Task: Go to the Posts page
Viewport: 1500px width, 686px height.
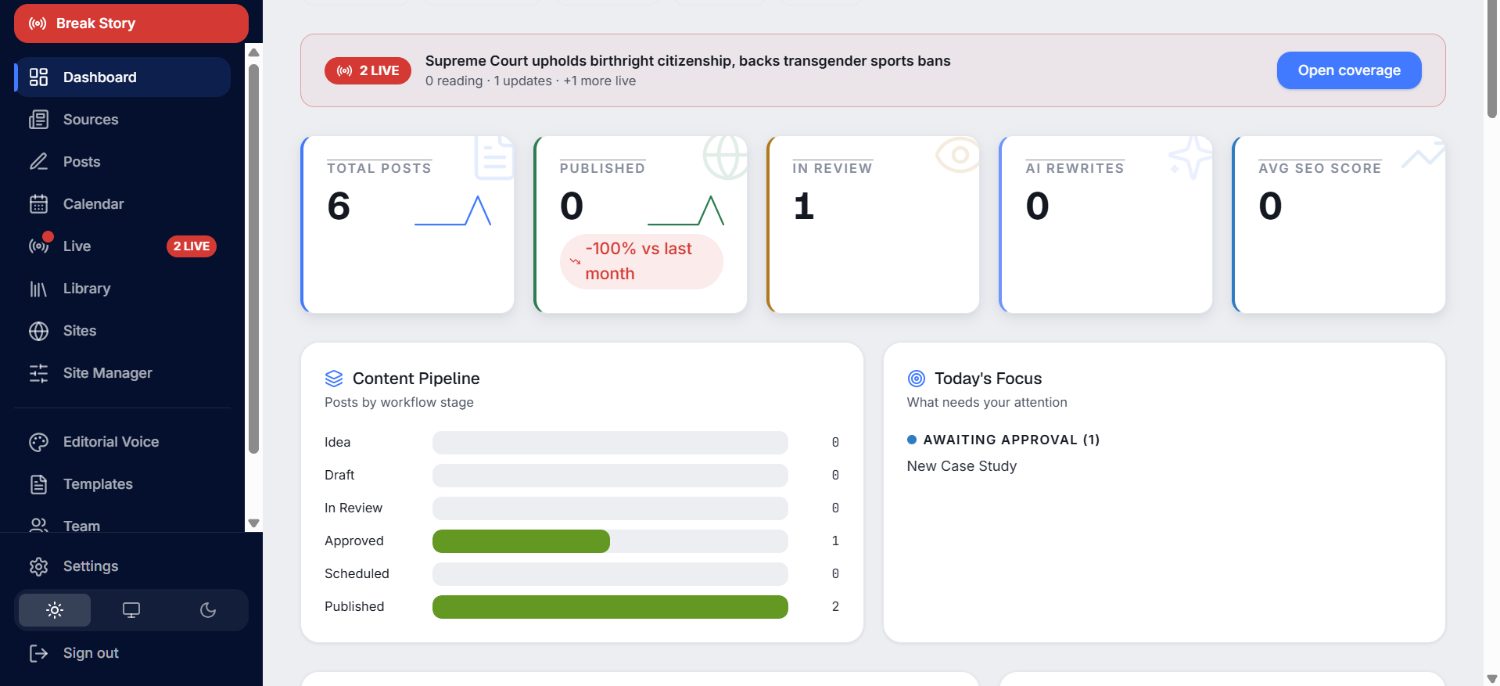Action: [x=122, y=162]
